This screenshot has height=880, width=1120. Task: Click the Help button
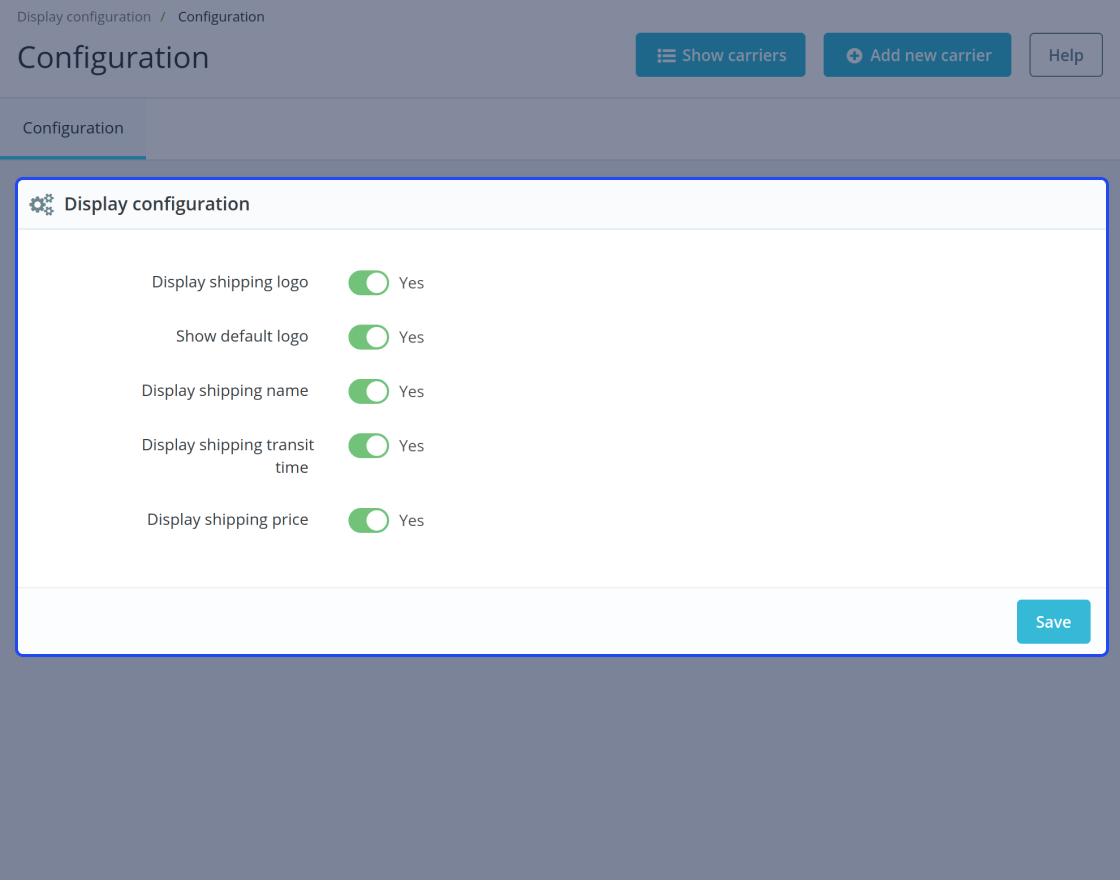pos(1066,55)
